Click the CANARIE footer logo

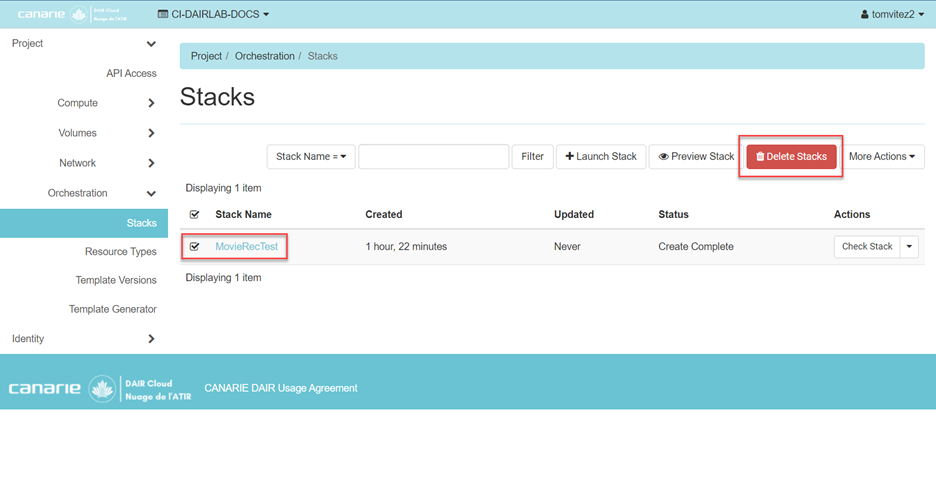[100, 388]
